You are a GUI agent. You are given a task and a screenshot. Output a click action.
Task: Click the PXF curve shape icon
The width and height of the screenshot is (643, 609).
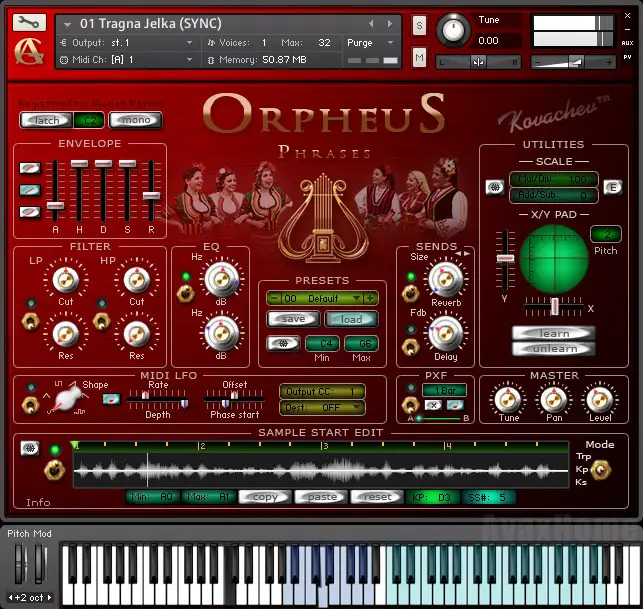[x=455, y=405]
